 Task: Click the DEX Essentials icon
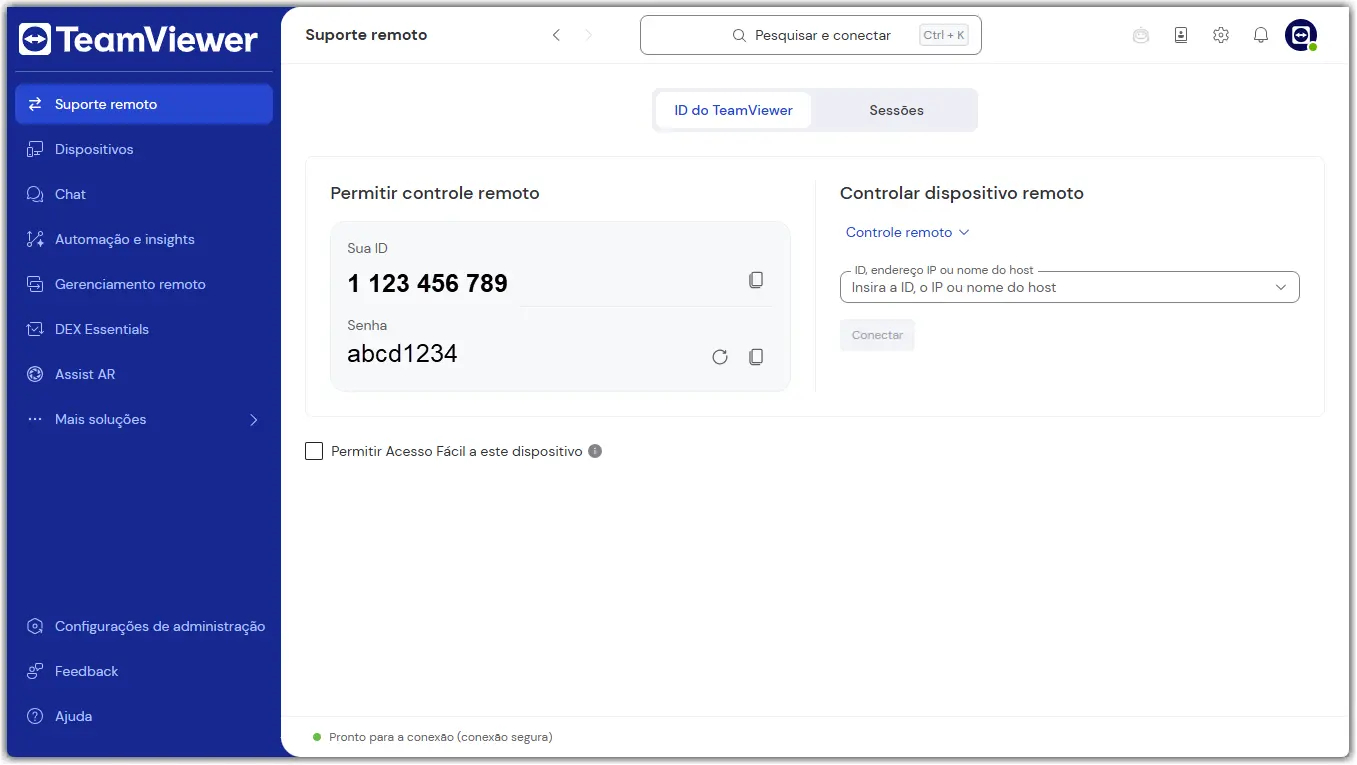(x=35, y=329)
